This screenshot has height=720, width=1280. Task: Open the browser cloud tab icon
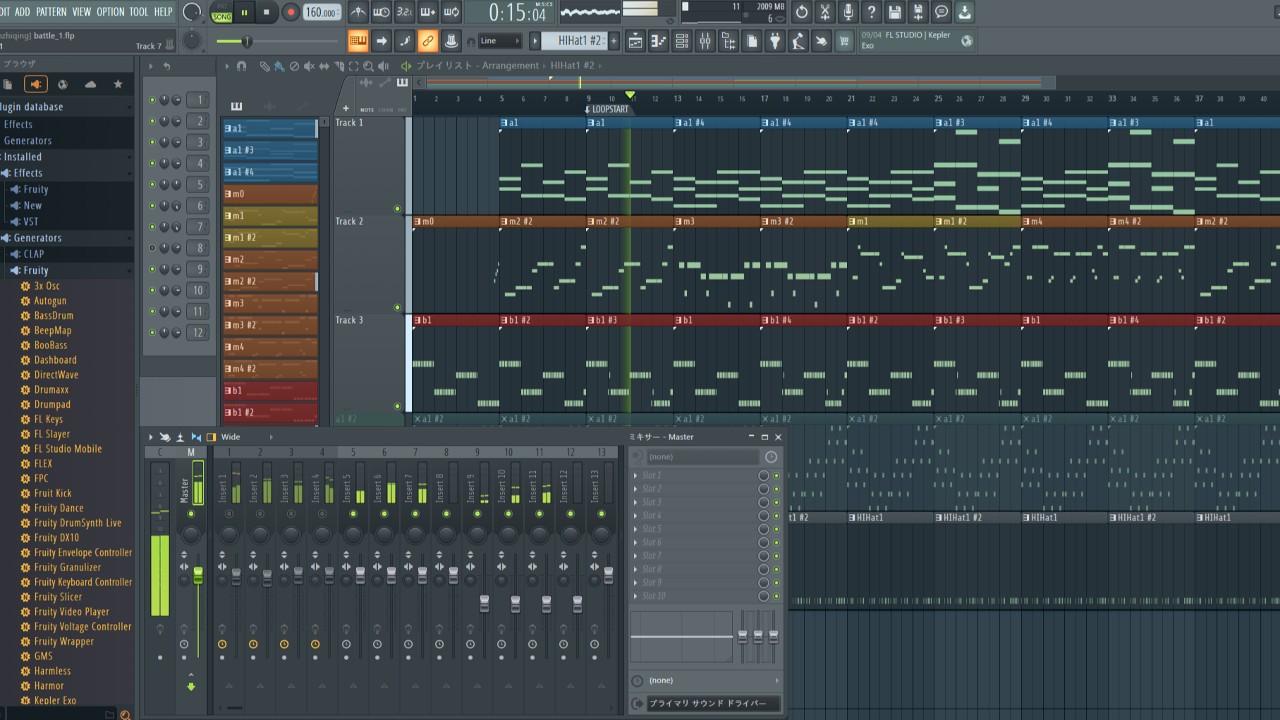coord(90,84)
